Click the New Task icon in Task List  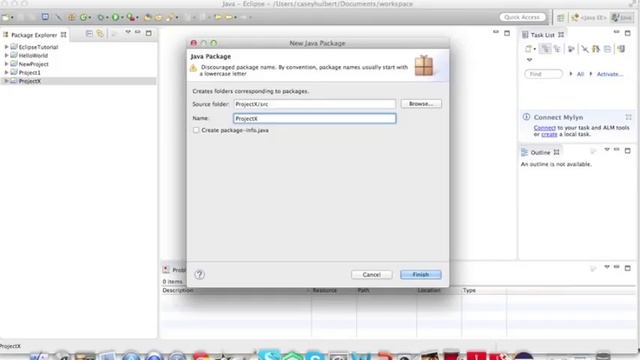click(528, 49)
